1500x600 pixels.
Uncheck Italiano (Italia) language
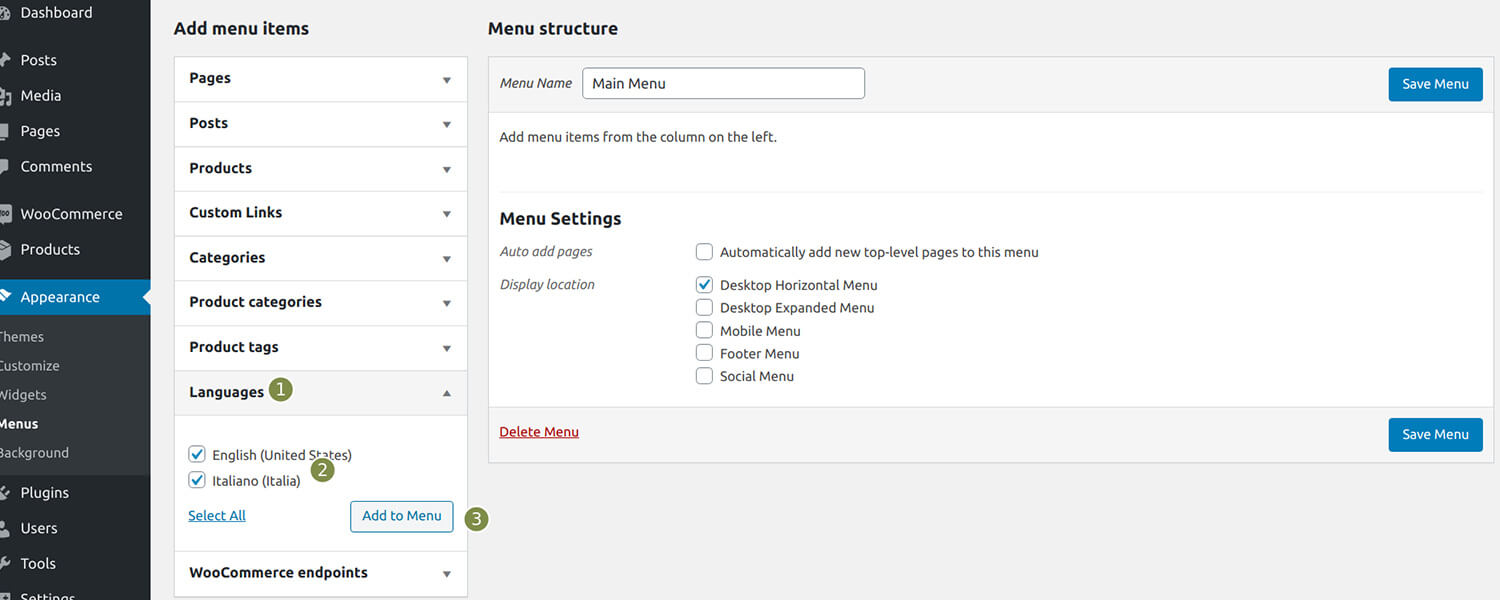[x=197, y=480]
